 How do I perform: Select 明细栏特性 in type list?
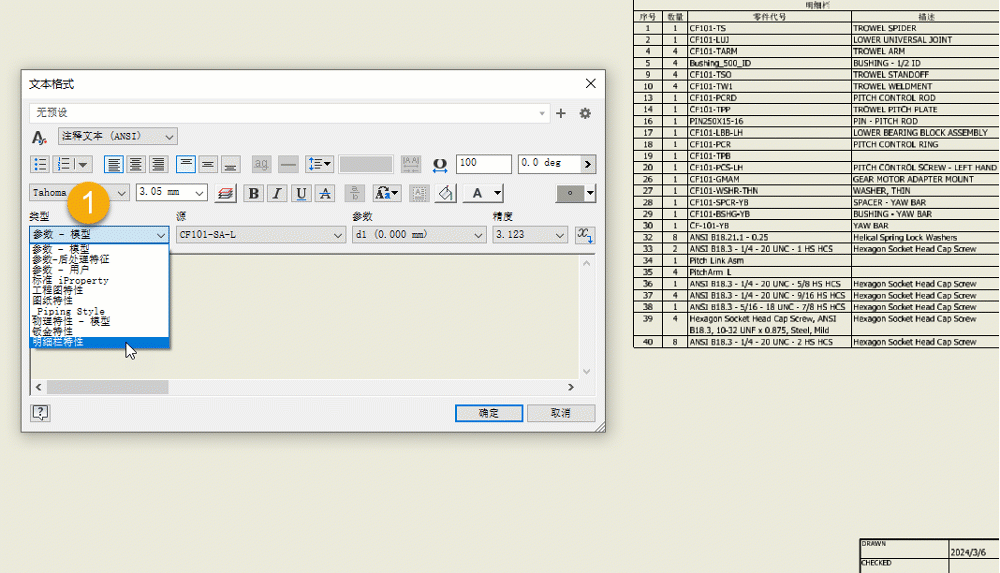click(x=99, y=342)
